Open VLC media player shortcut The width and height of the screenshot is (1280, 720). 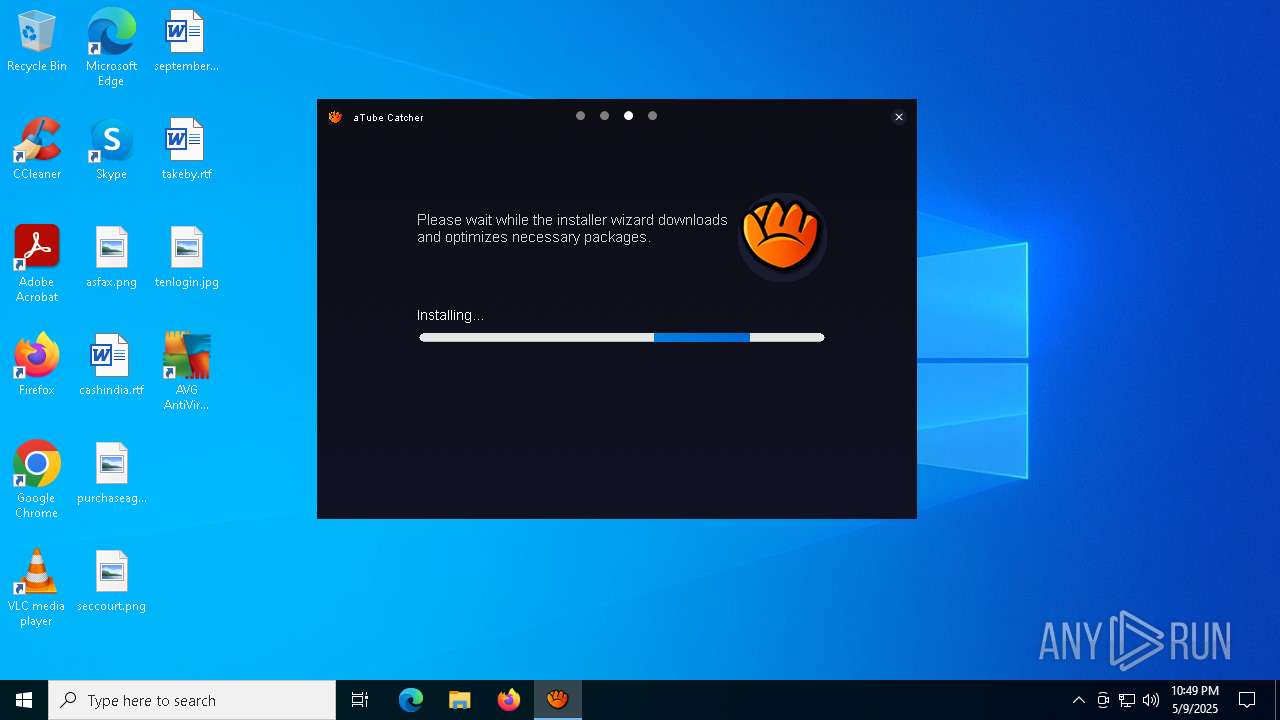(x=37, y=588)
